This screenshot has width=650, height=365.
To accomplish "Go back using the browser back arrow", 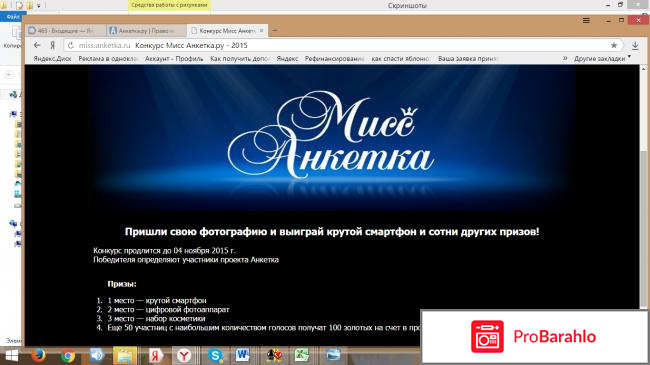I will tap(37, 45).
